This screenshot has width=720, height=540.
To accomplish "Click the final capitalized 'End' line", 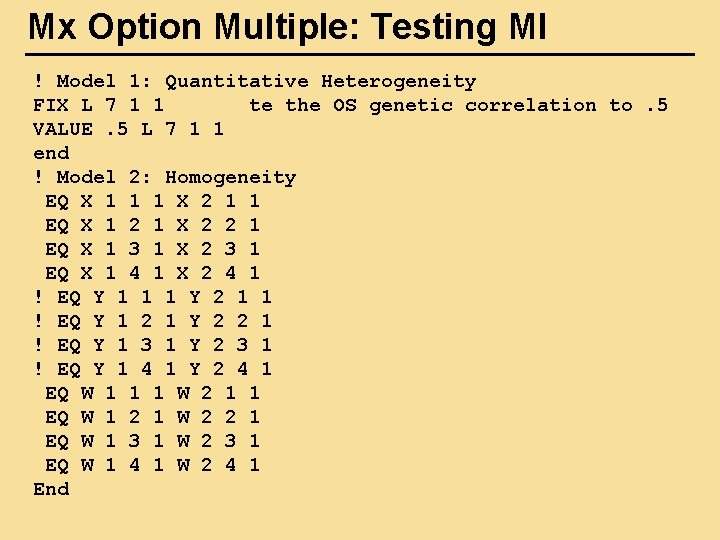I will coord(51,489).
